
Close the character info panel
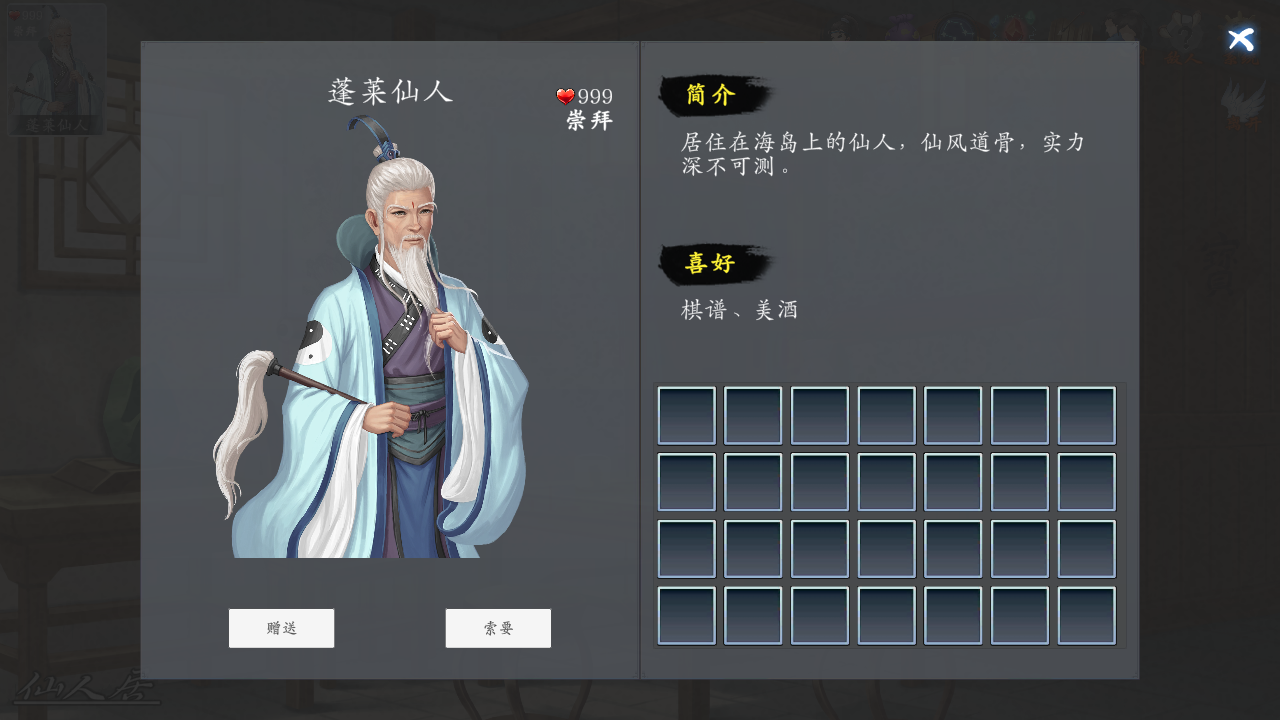(1241, 40)
